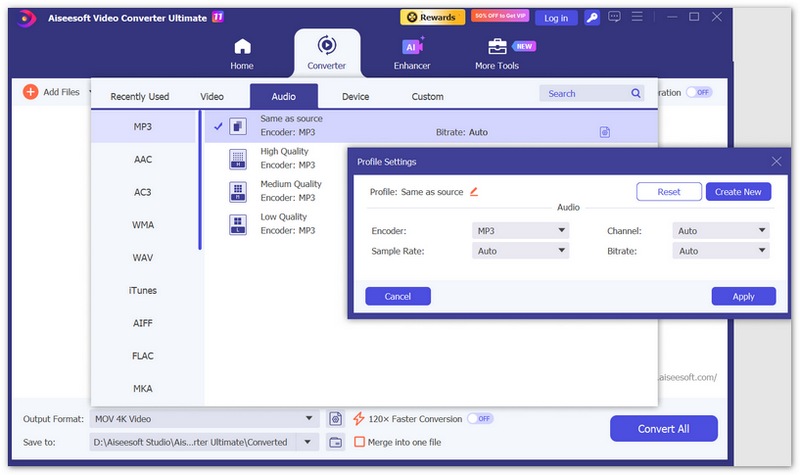This screenshot has width=800, height=475.
Task: Toggle the OFF switch near top right
Action: (x=698, y=92)
